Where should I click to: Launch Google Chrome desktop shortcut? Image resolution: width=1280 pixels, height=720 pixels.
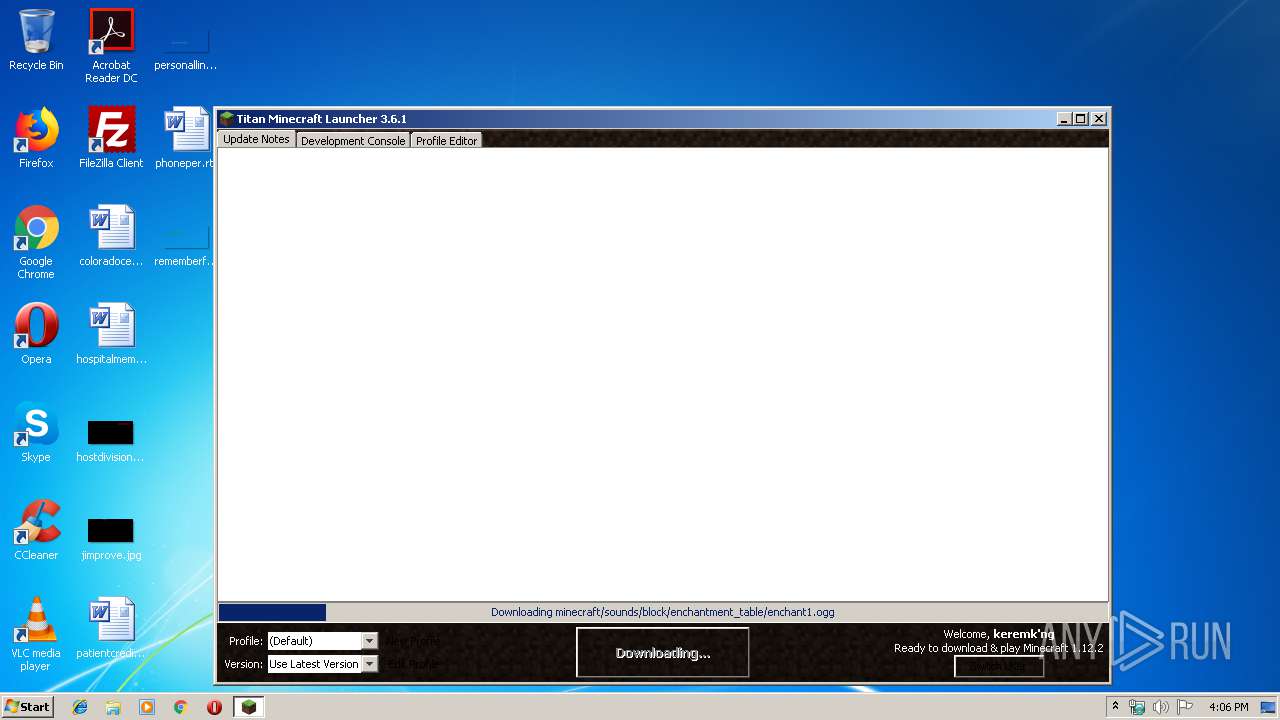click(36, 242)
